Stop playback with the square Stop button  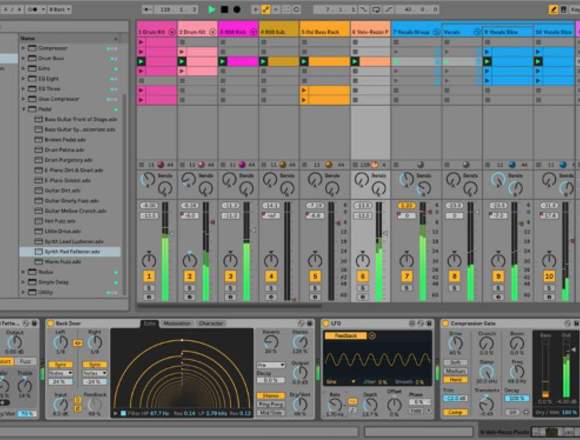tap(224, 9)
